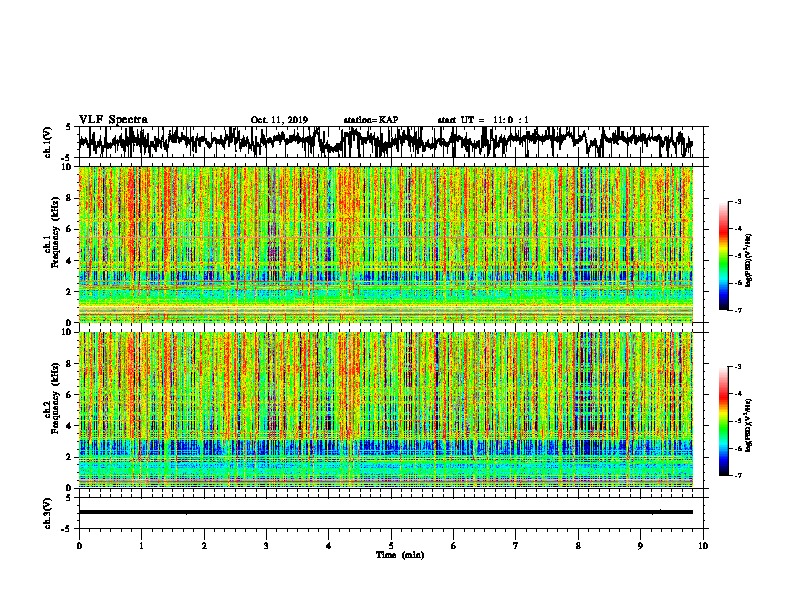This screenshot has height=612, width=792.
Task: Click time axis tick label "5"
Action: (391, 546)
